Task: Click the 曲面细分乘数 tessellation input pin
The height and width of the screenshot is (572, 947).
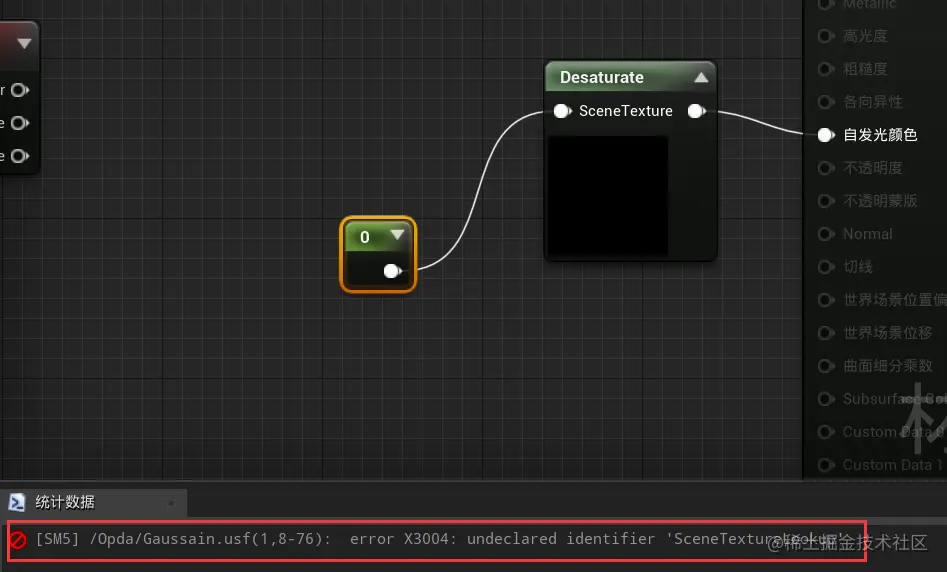Action: click(x=826, y=365)
